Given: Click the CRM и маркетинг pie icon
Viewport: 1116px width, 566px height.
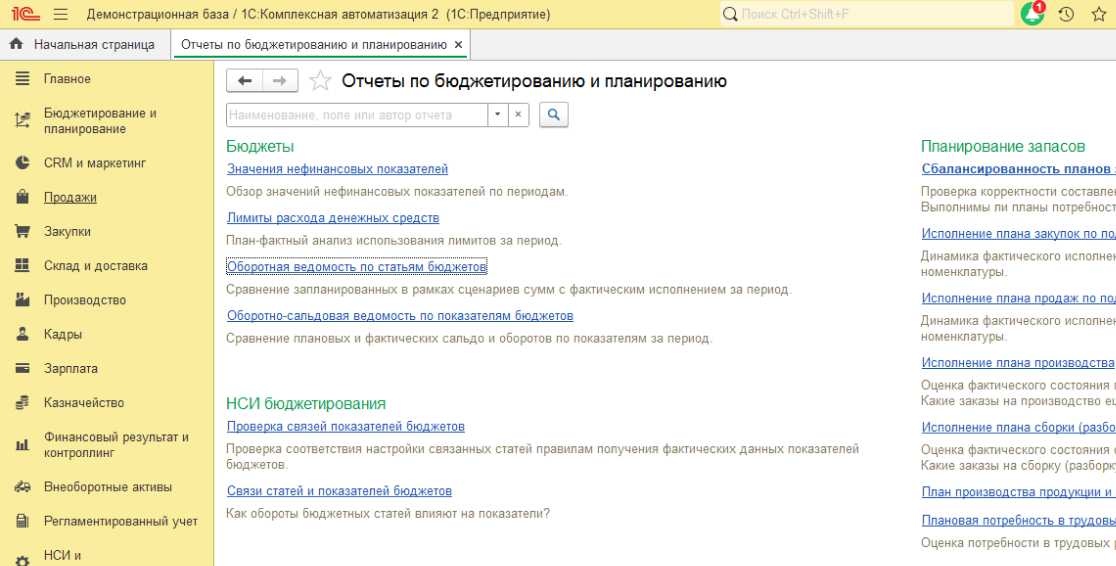Looking at the screenshot, I should 23,163.
